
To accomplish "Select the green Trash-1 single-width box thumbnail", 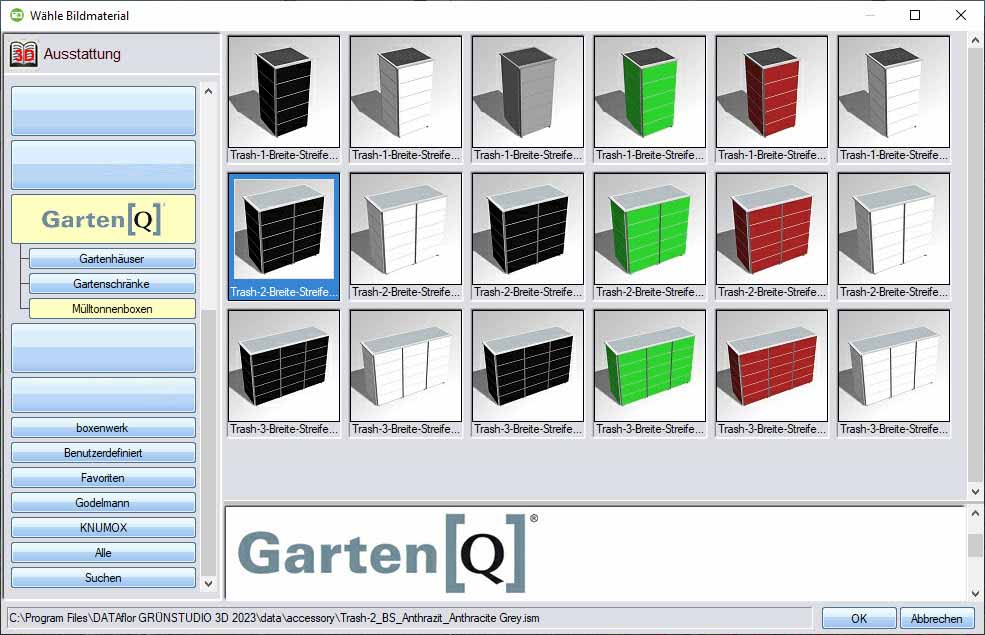I will 649,92.
